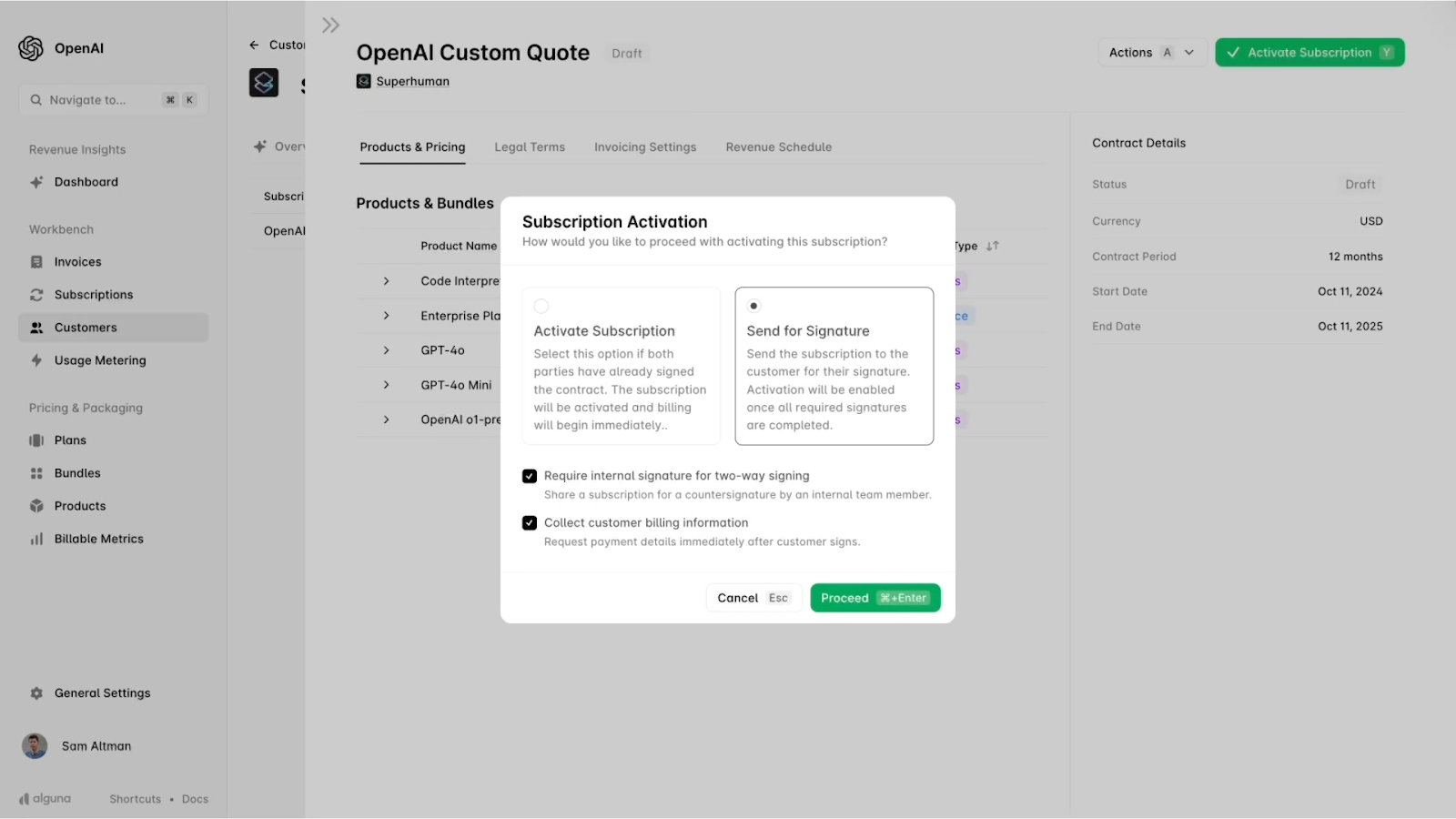Collapse the panel using the double-chevron icon
Image resolution: width=1456 pixels, height=819 pixels.
tap(329, 24)
